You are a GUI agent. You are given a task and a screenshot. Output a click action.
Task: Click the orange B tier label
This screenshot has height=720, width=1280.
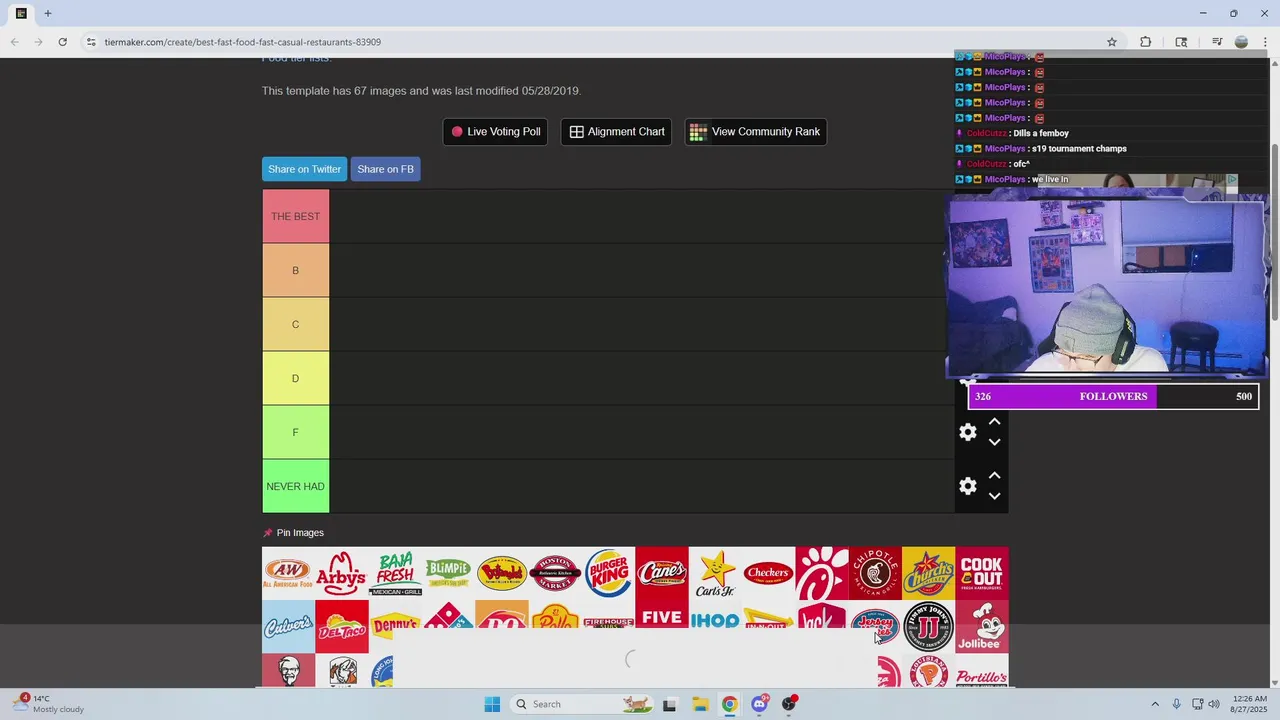point(295,270)
